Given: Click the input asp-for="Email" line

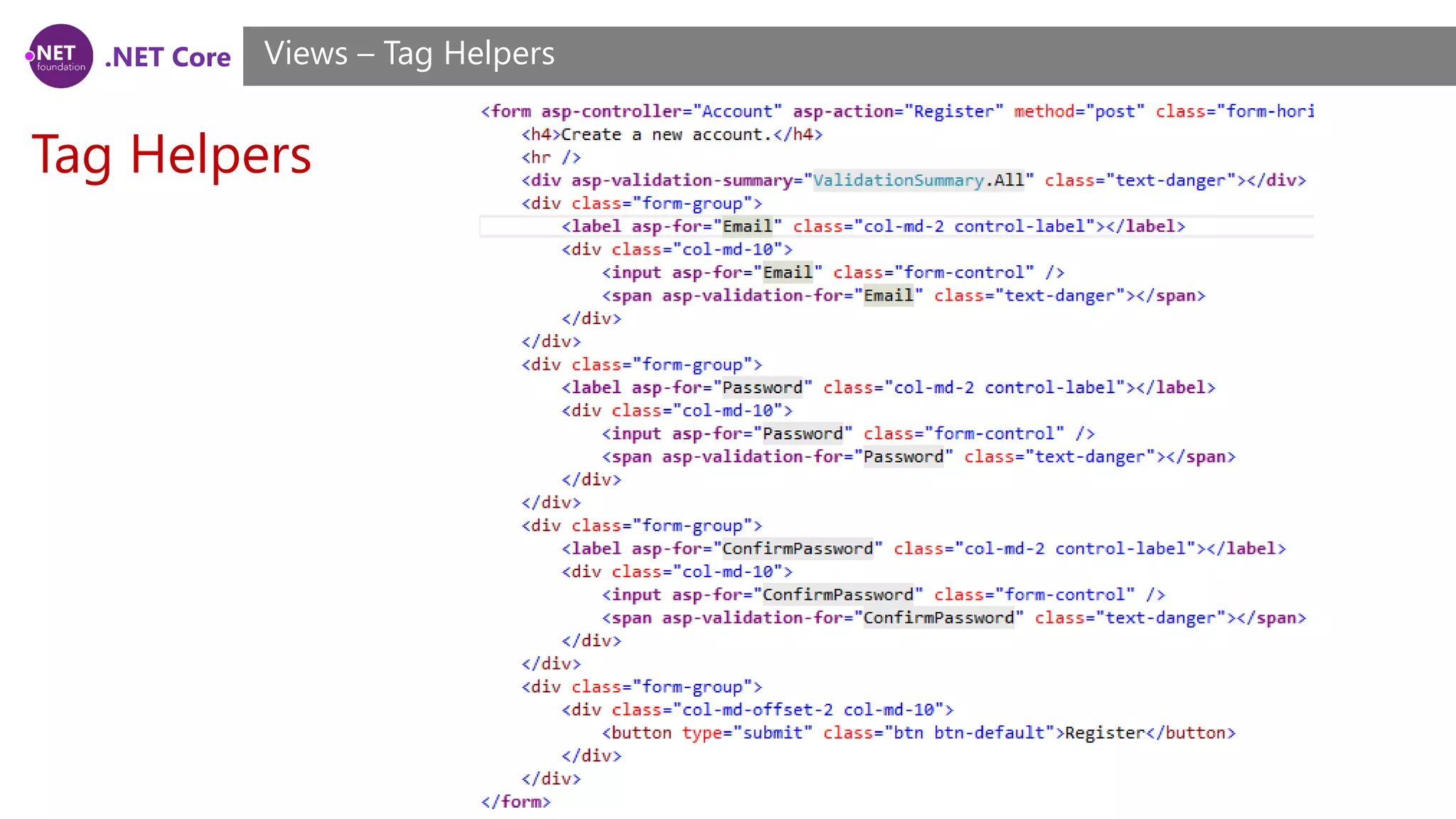Looking at the screenshot, I should [x=833, y=273].
